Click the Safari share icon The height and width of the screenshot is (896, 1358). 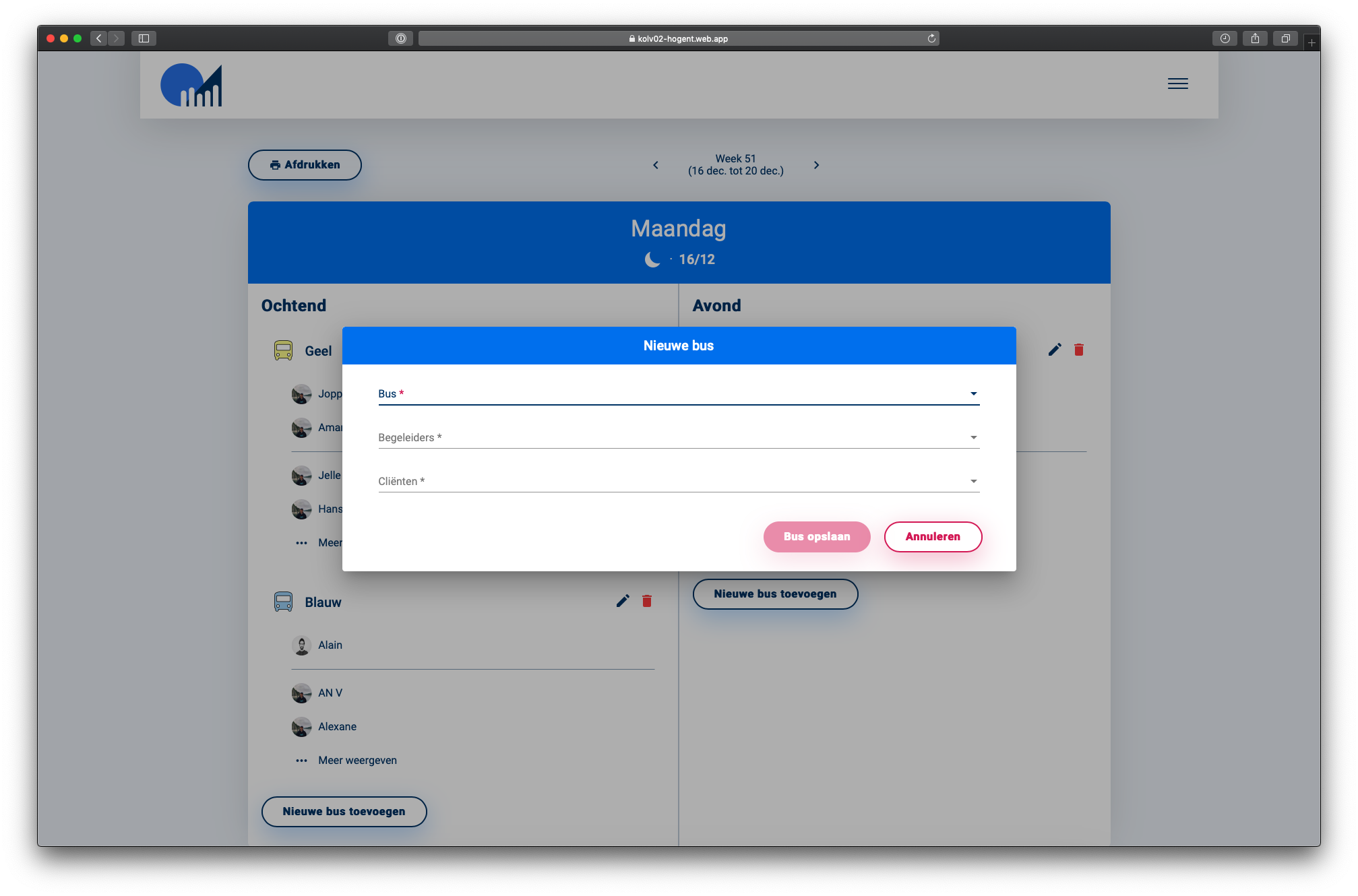coord(1255,38)
